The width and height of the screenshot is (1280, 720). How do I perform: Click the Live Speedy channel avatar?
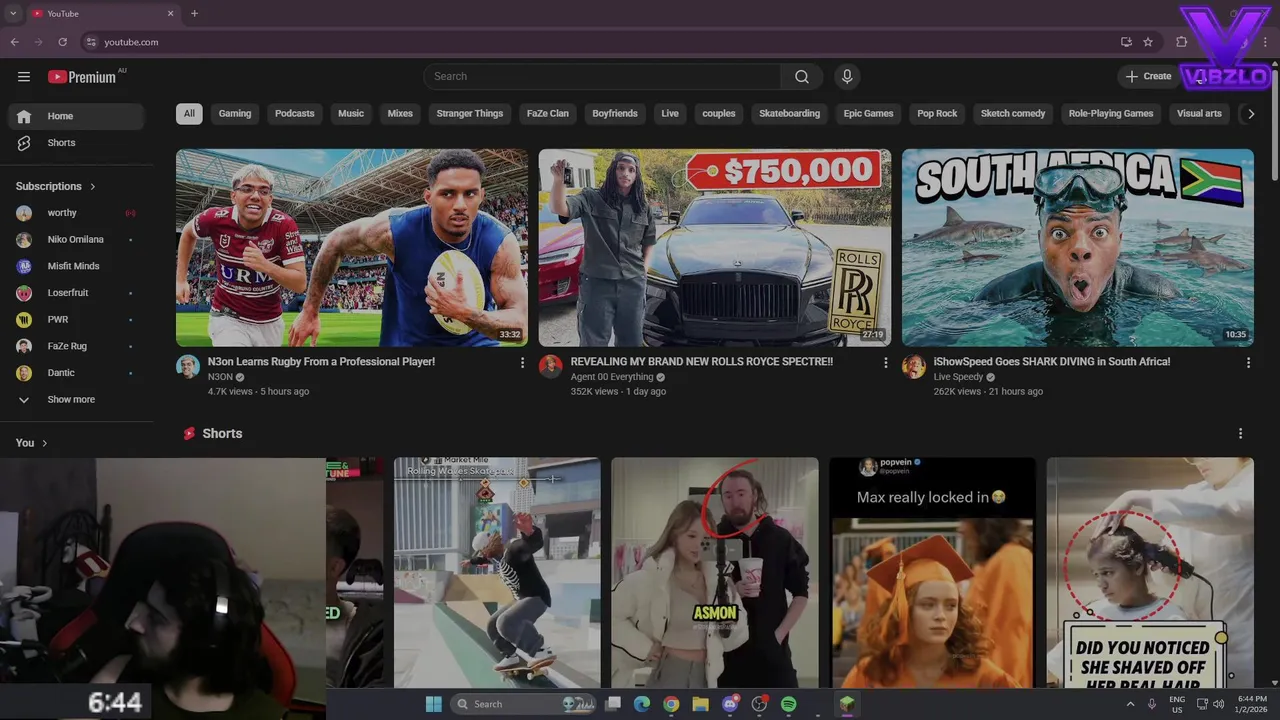tap(914, 366)
